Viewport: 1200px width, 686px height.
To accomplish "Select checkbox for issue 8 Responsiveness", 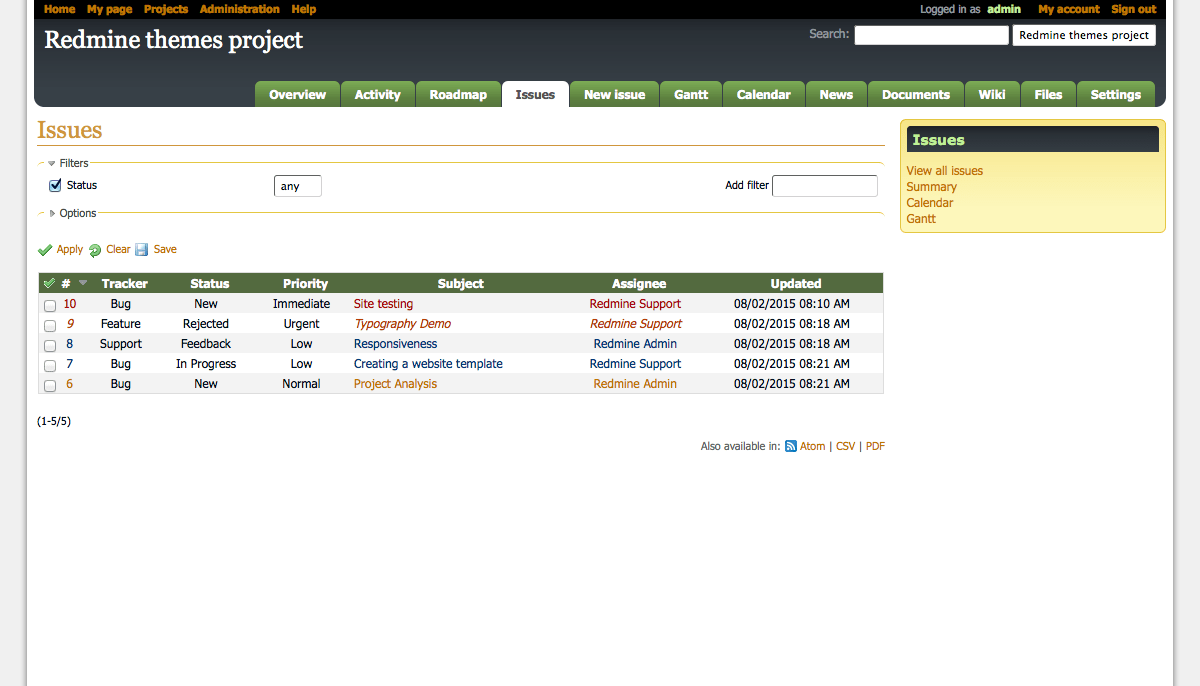I will click(x=50, y=345).
